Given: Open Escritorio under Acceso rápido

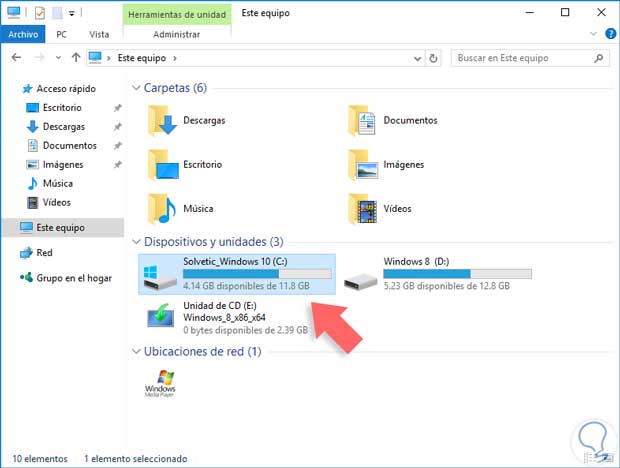Looking at the screenshot, I should coord(63,108).
